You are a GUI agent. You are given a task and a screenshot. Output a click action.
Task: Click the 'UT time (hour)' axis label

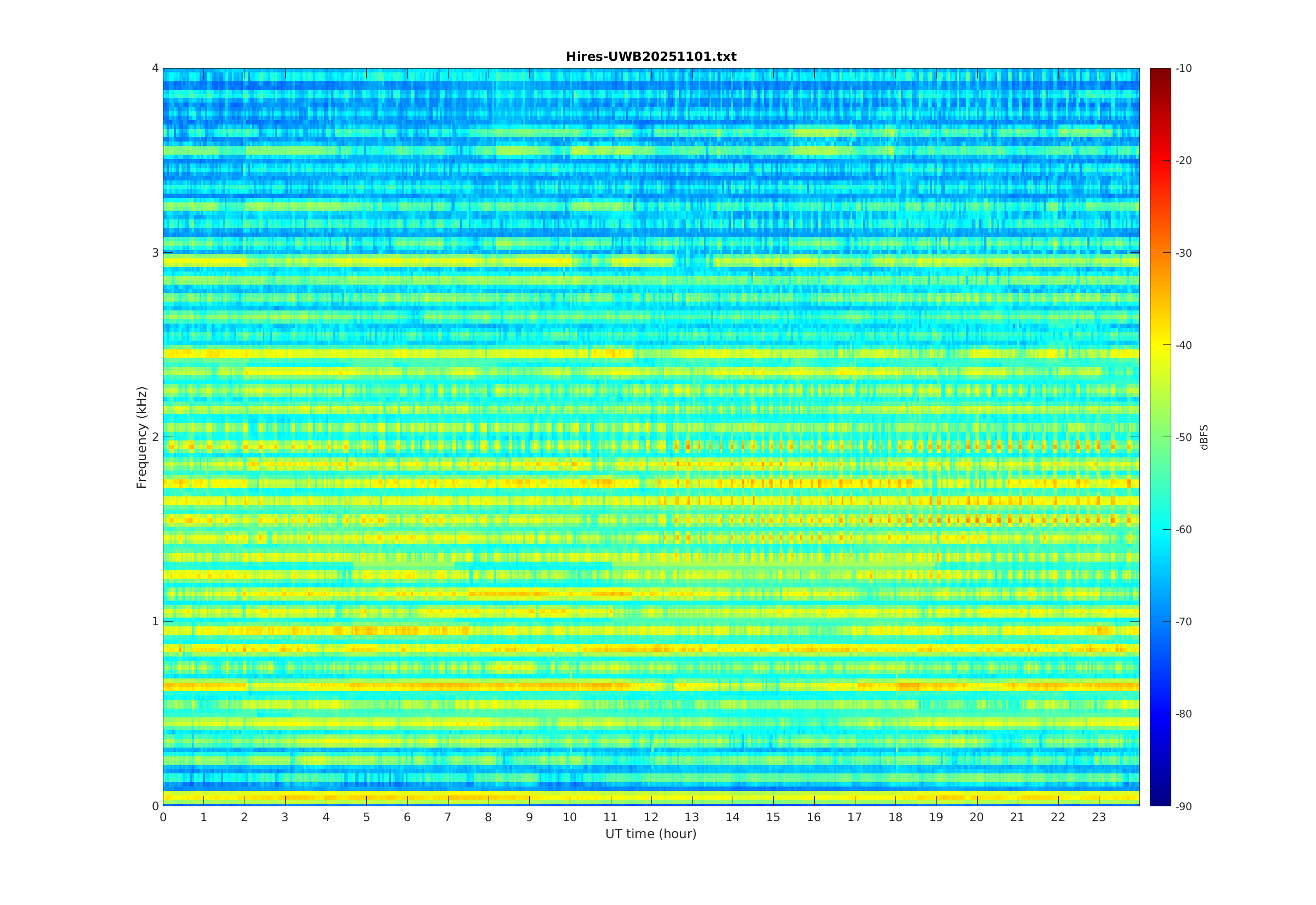651,834
